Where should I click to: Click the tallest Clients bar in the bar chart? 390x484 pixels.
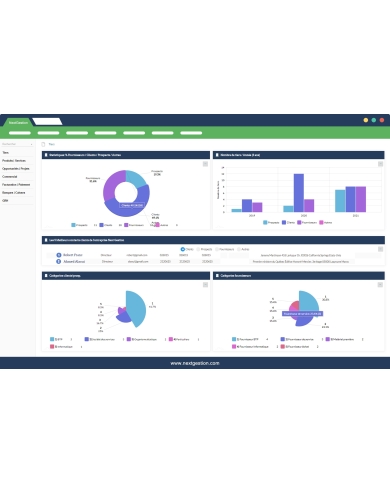click(x=299, y=193)
